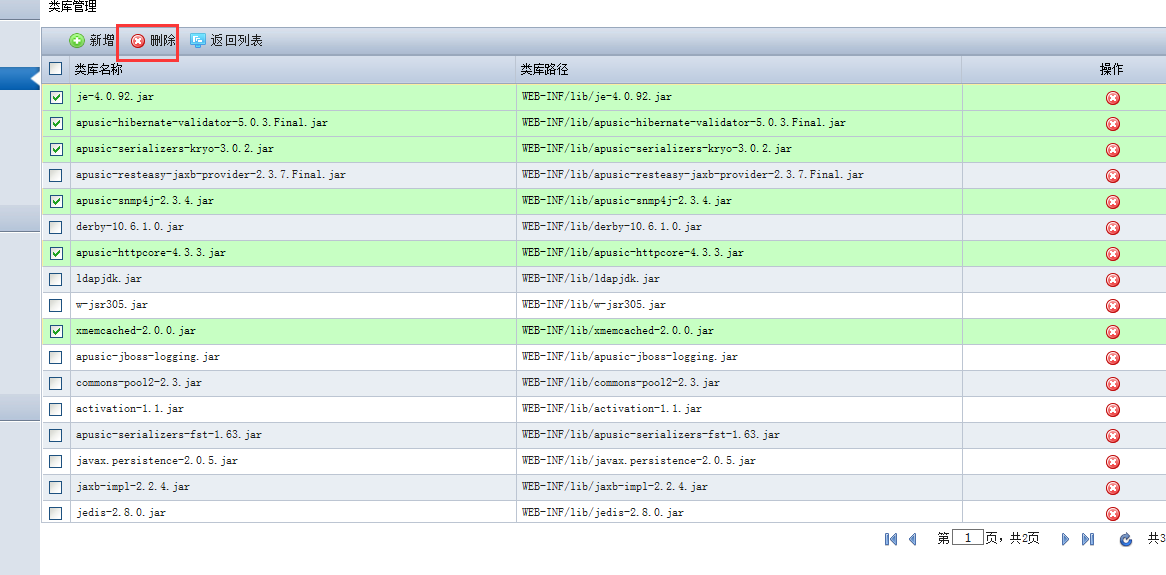
Task: Go to next page arrow
Action: 1066,539
